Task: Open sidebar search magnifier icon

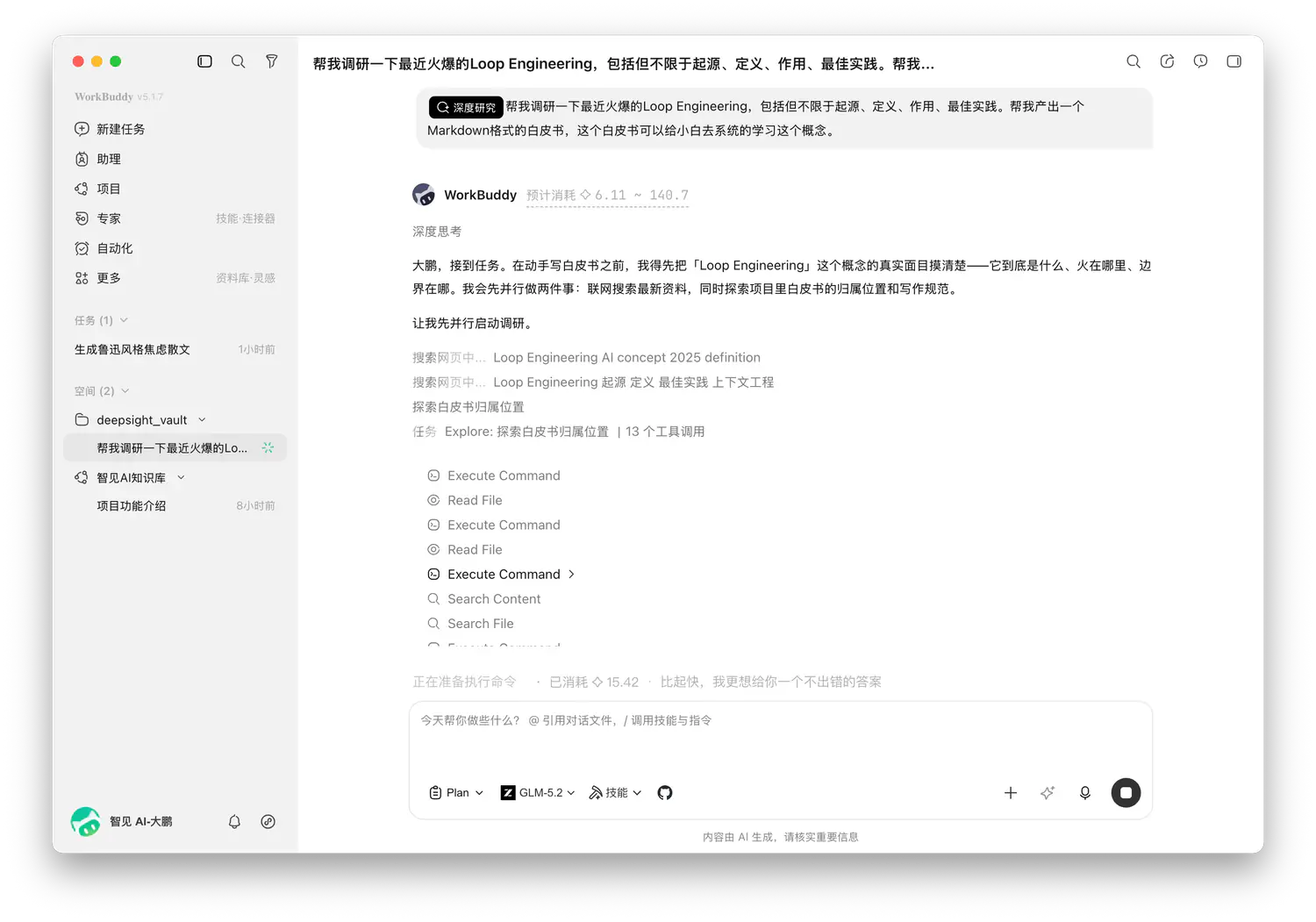Action: 238,61
